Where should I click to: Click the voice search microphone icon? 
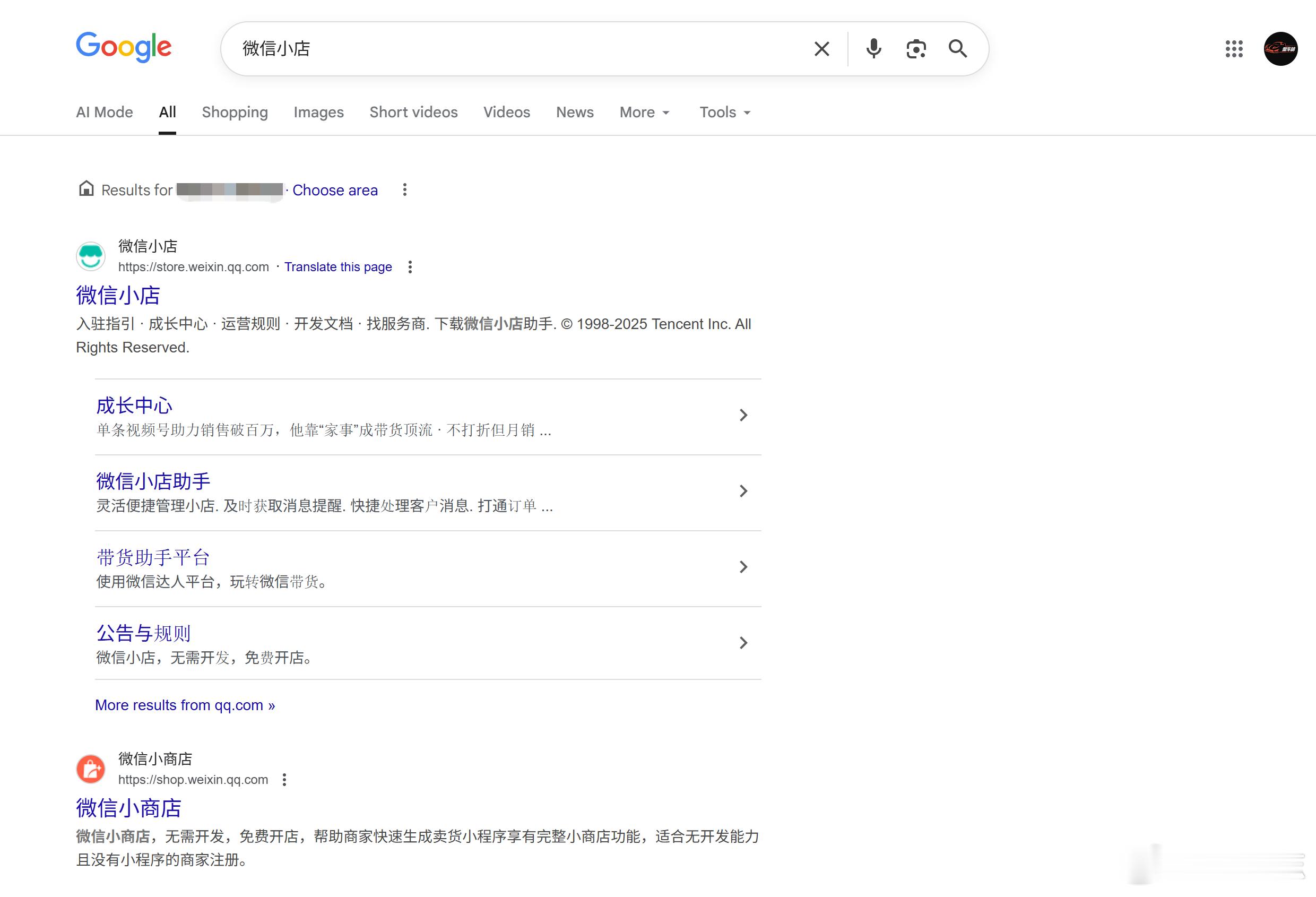(x=873, y=49)
